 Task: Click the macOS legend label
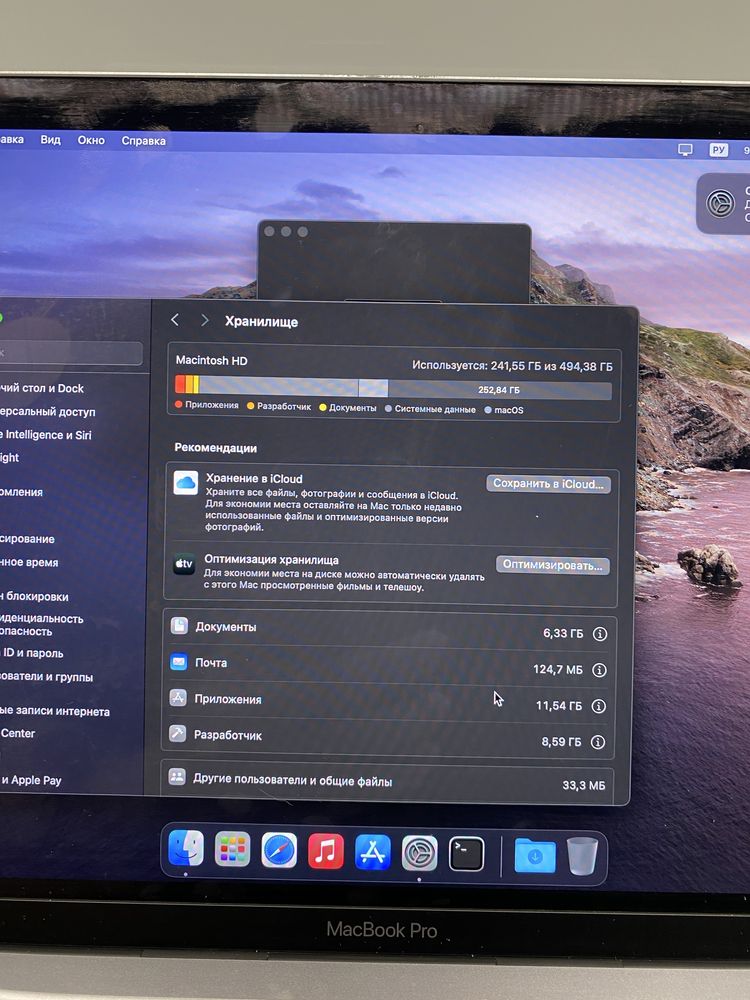[509, 410]
